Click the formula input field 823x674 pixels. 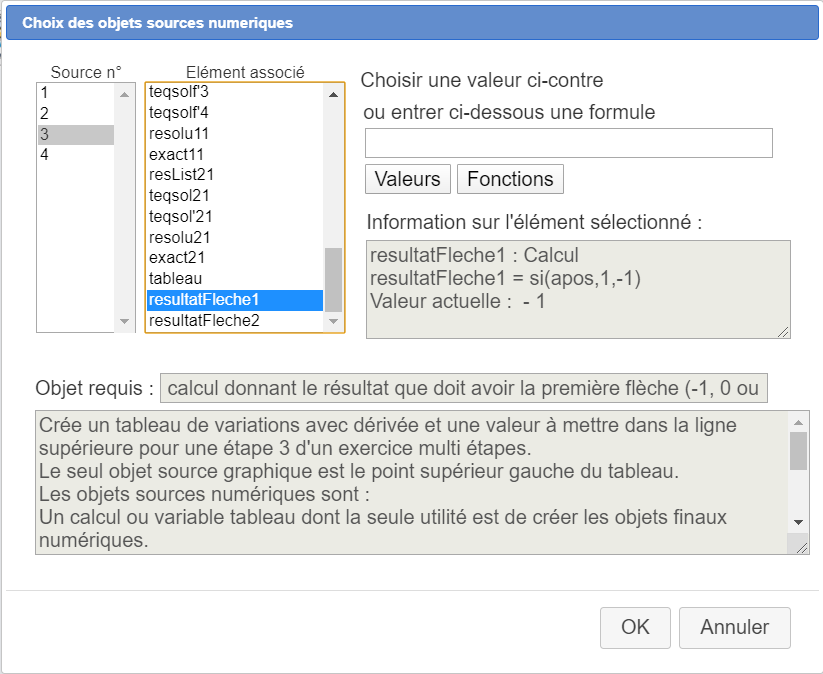click(568, 143)
